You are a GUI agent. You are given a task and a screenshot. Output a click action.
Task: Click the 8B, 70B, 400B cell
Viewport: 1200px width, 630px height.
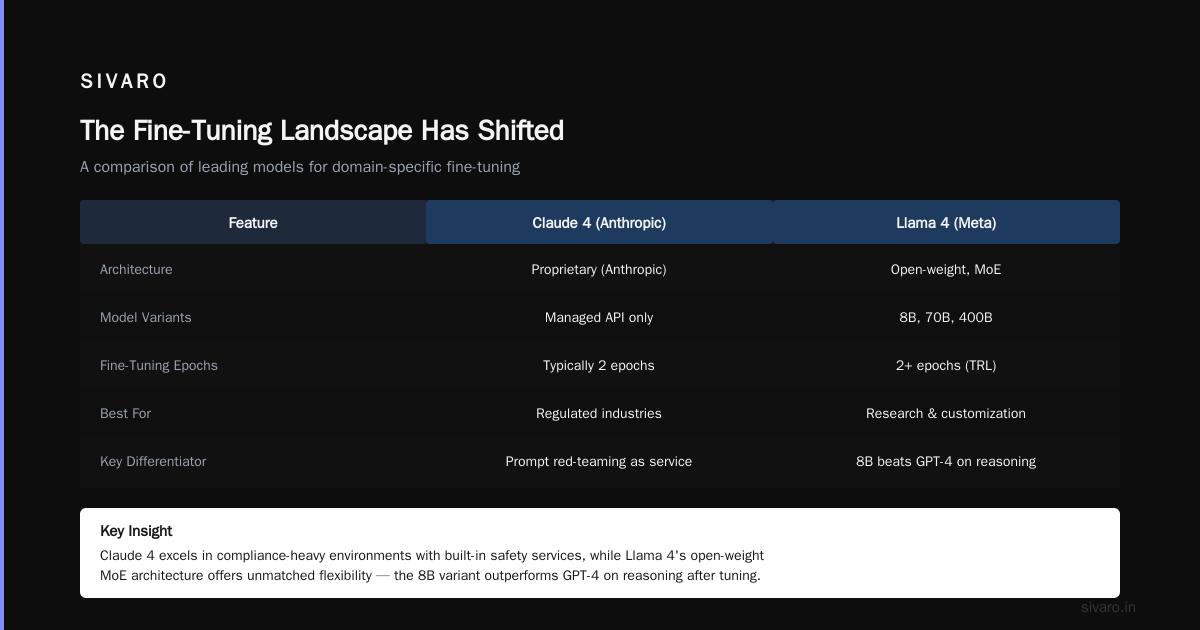946,317
